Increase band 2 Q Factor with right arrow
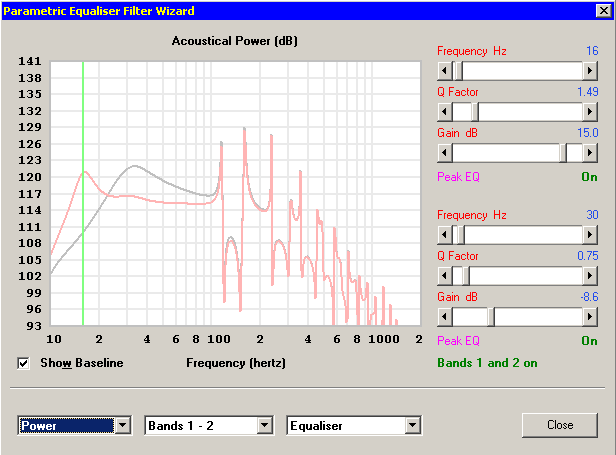The height and width of the screenshot is (455, 616). 590,276
